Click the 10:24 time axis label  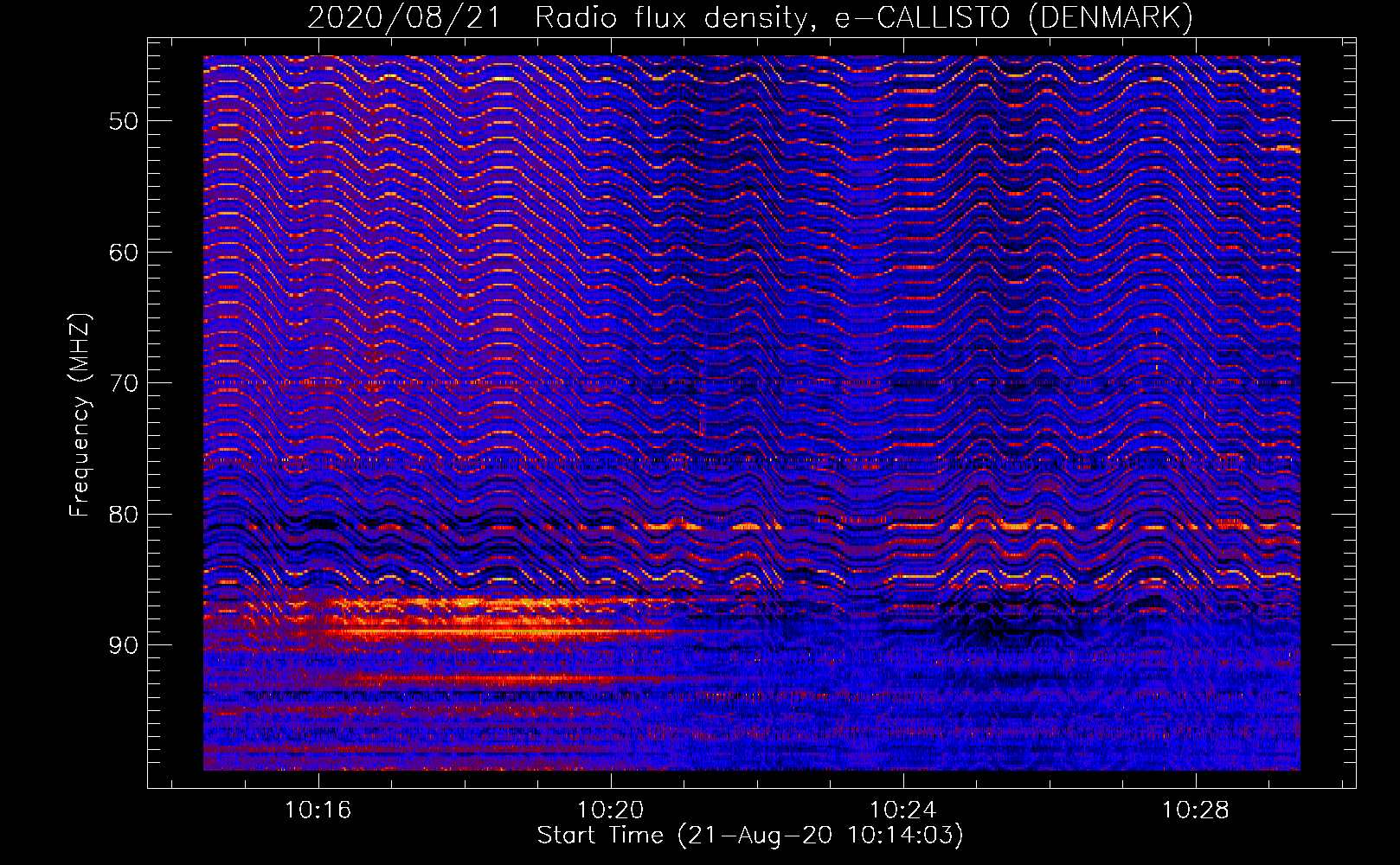tap(902, 811)
